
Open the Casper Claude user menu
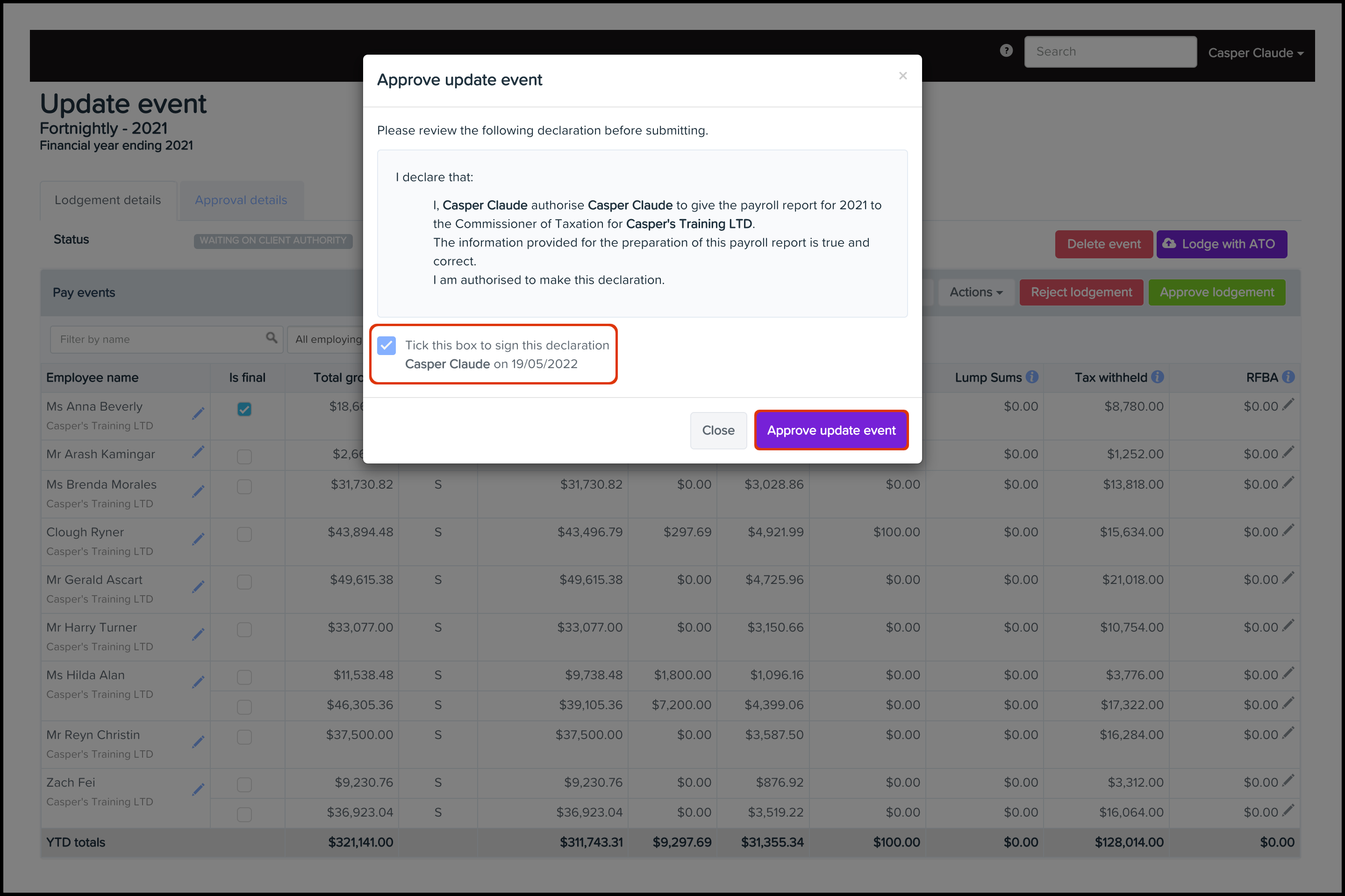point(1255,53)
